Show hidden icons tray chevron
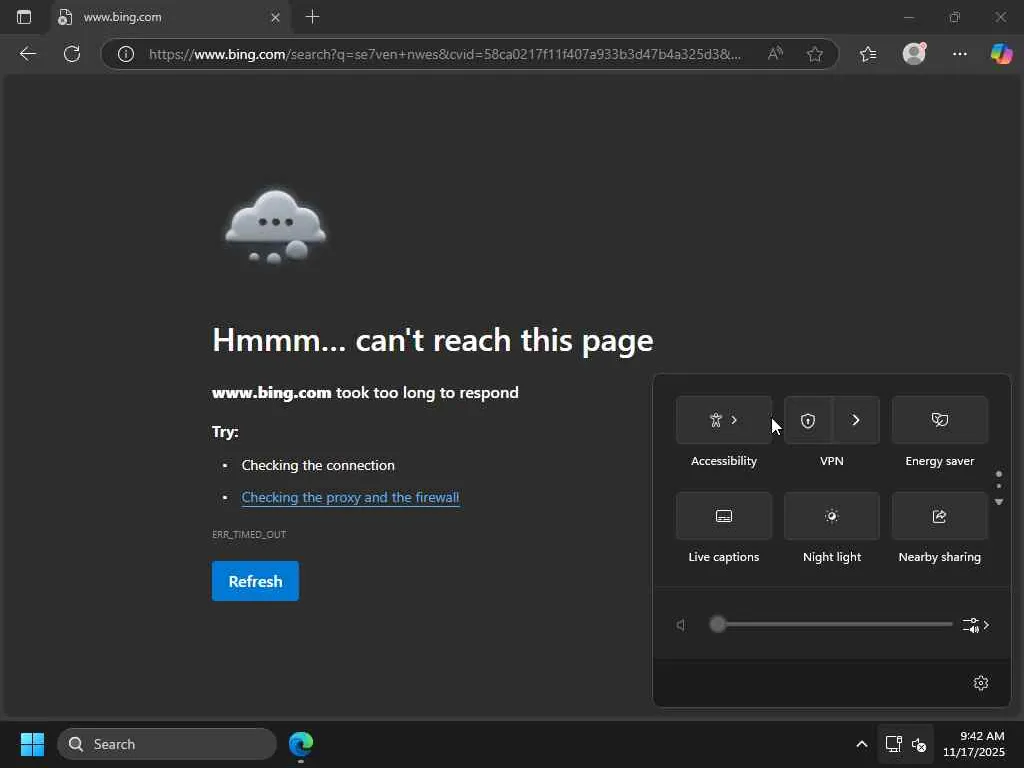Image resolution: width=1024 pixels, height=768 pixels. (862, 744)
